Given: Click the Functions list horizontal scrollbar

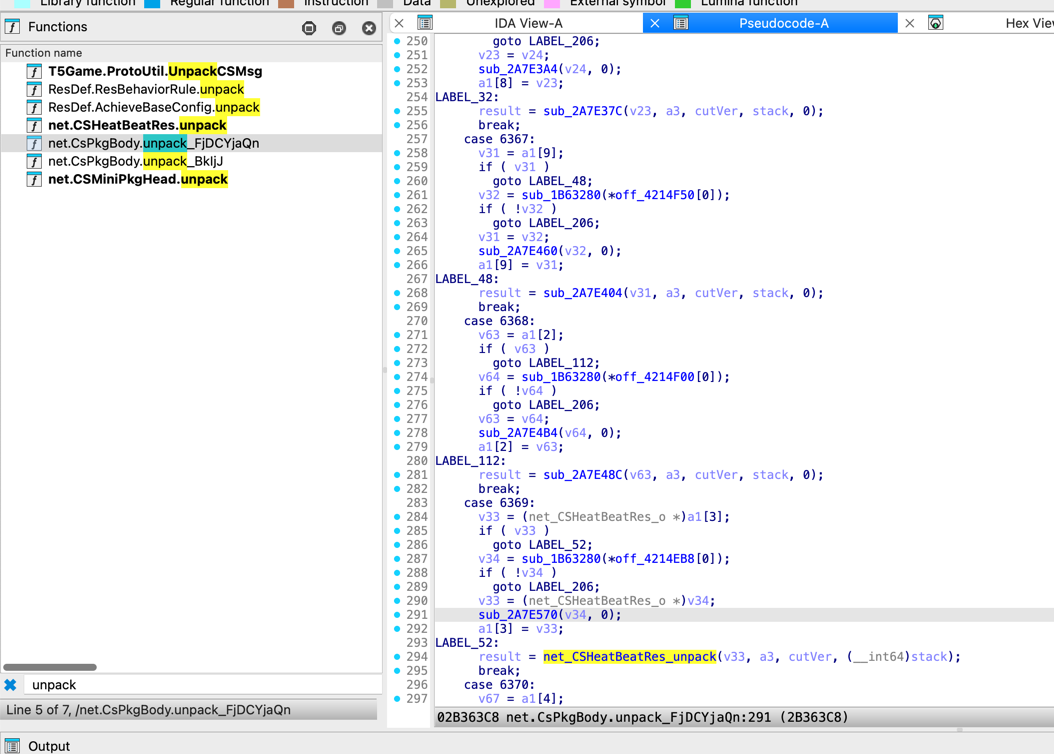Looking at the screenshot, I should pos(50,667).
